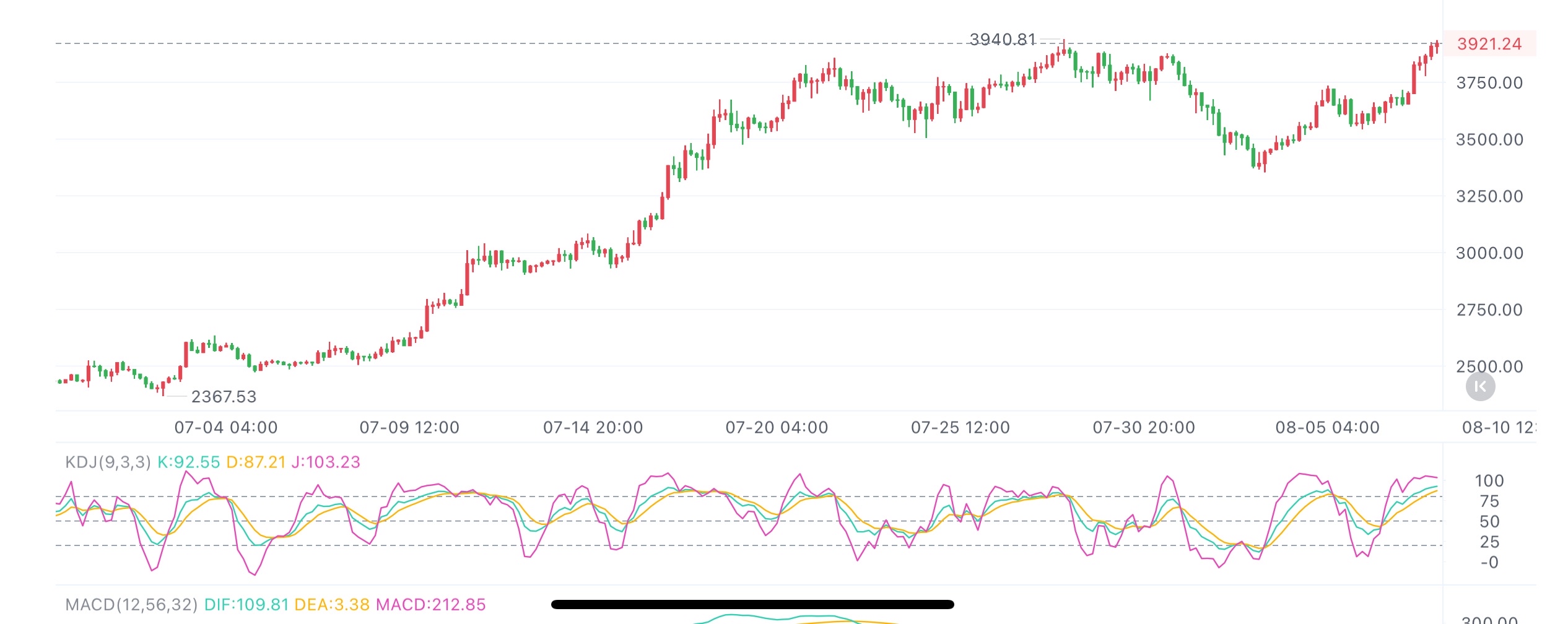Click the 75 level on KDJ scale
Viewport: 1568px width, 624px height.
tap(1489, 501)
